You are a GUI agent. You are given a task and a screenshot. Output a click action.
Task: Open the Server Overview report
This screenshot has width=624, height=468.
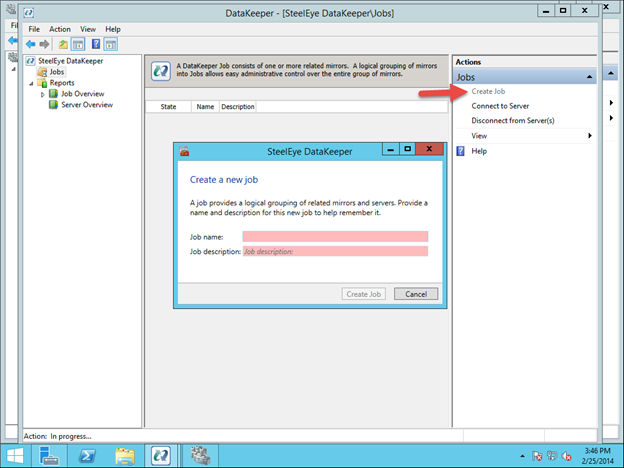tap(86, 104)
